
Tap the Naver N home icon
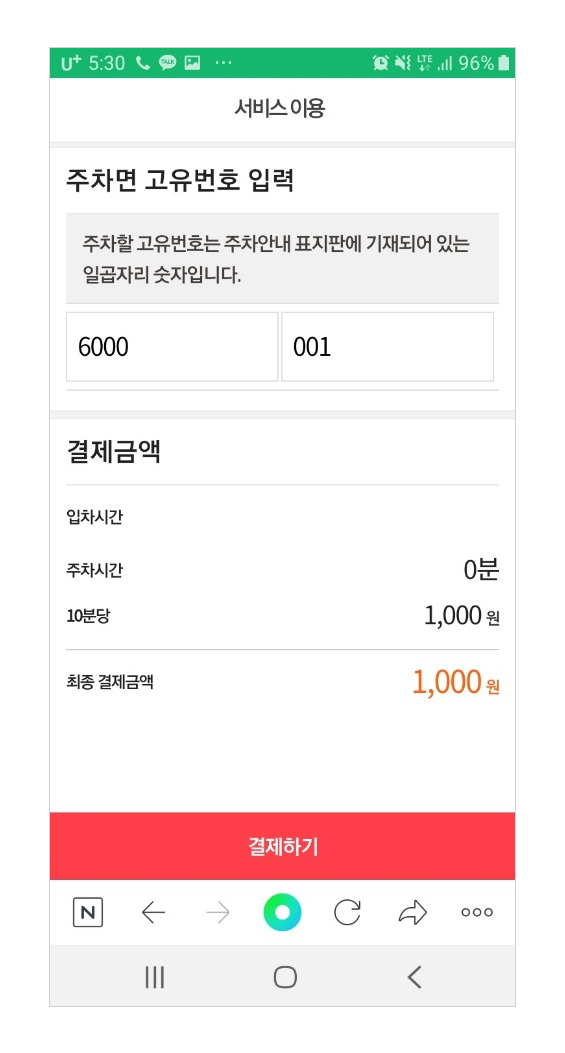tap(88, 912)
